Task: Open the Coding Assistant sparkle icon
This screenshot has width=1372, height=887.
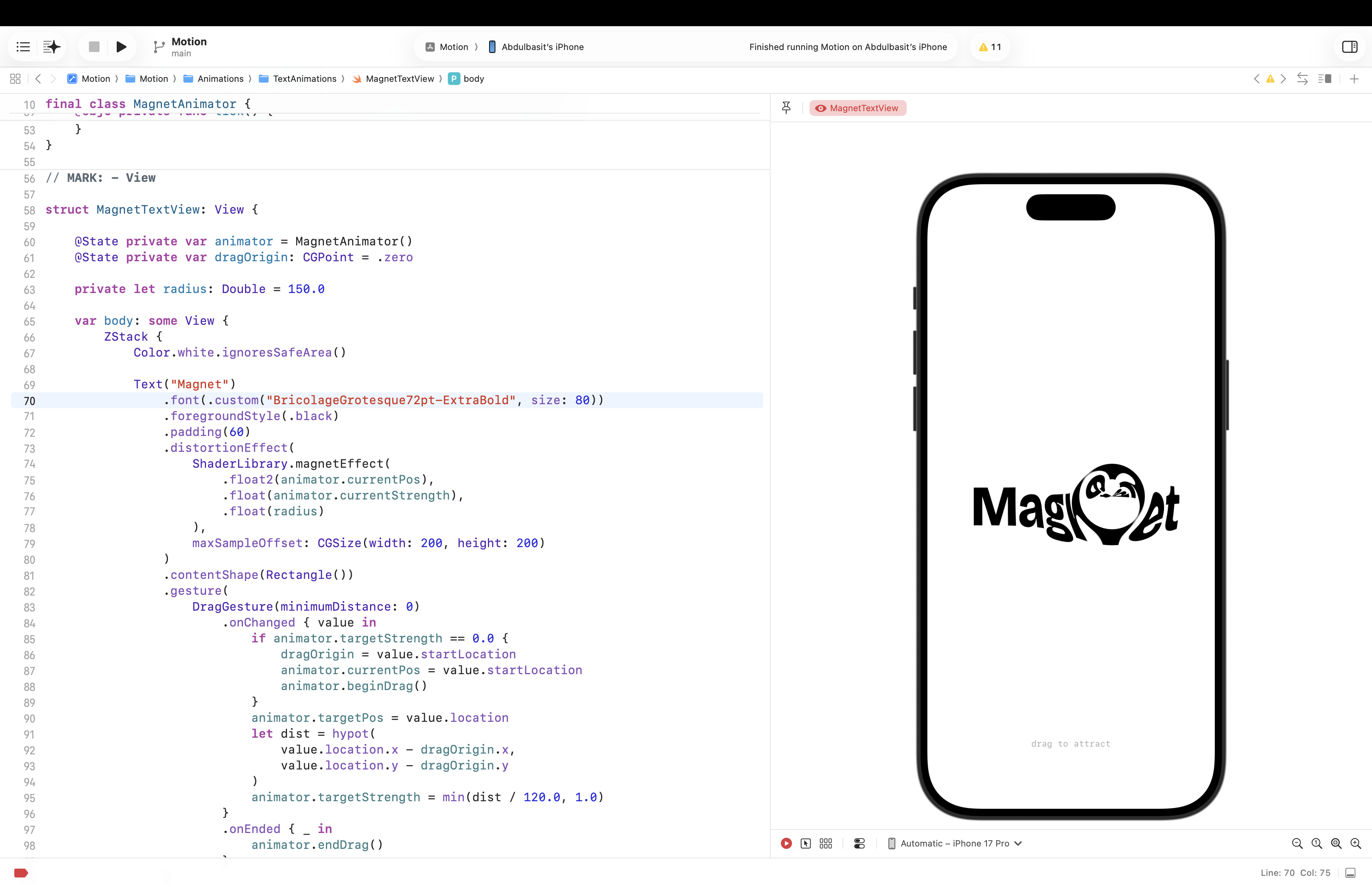Action: 52,47
